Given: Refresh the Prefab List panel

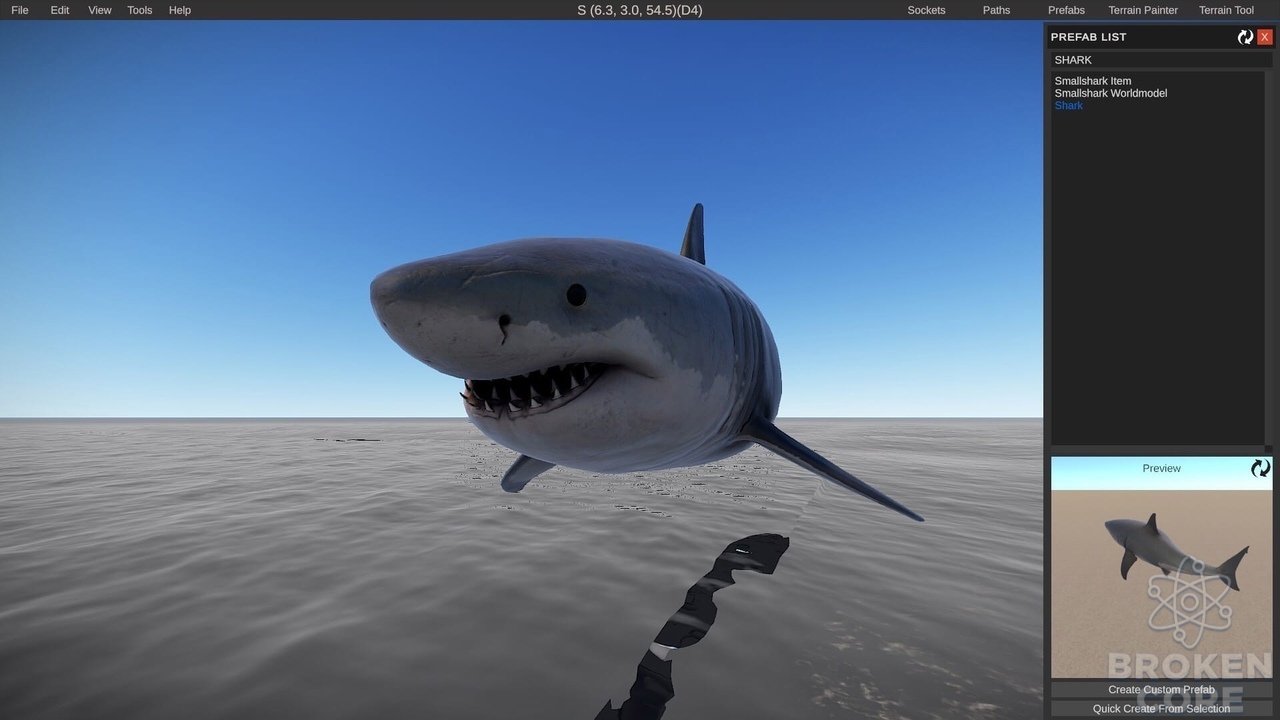Looking at the screenshot, I should pyautogui.click(x=1245, y=37).
